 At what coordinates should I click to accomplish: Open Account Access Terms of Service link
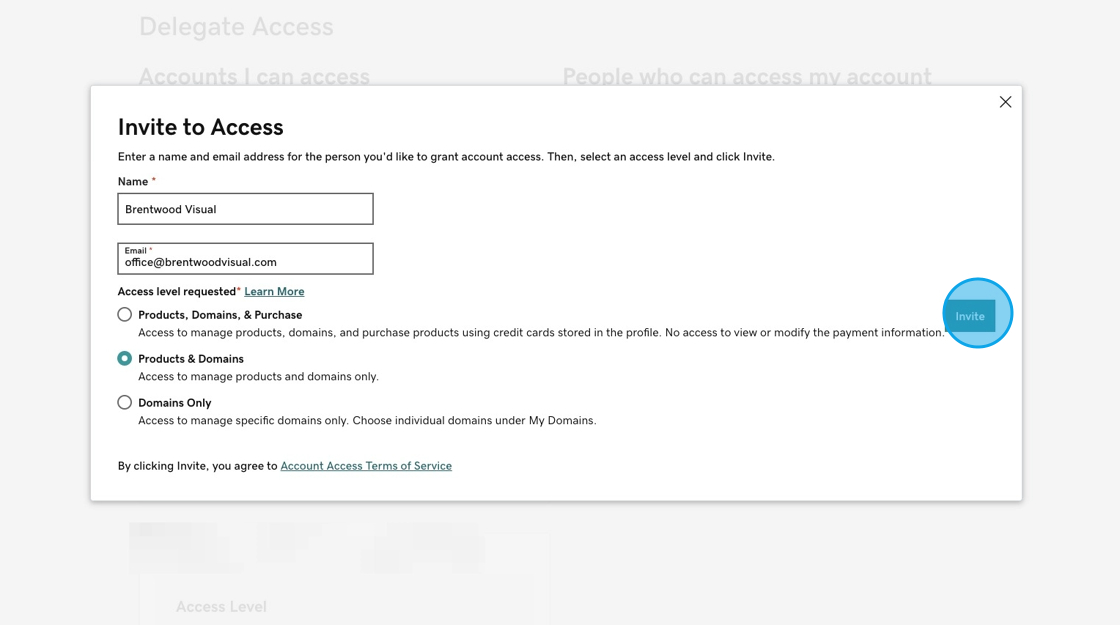pyautogui.click(x=366, y=466)
